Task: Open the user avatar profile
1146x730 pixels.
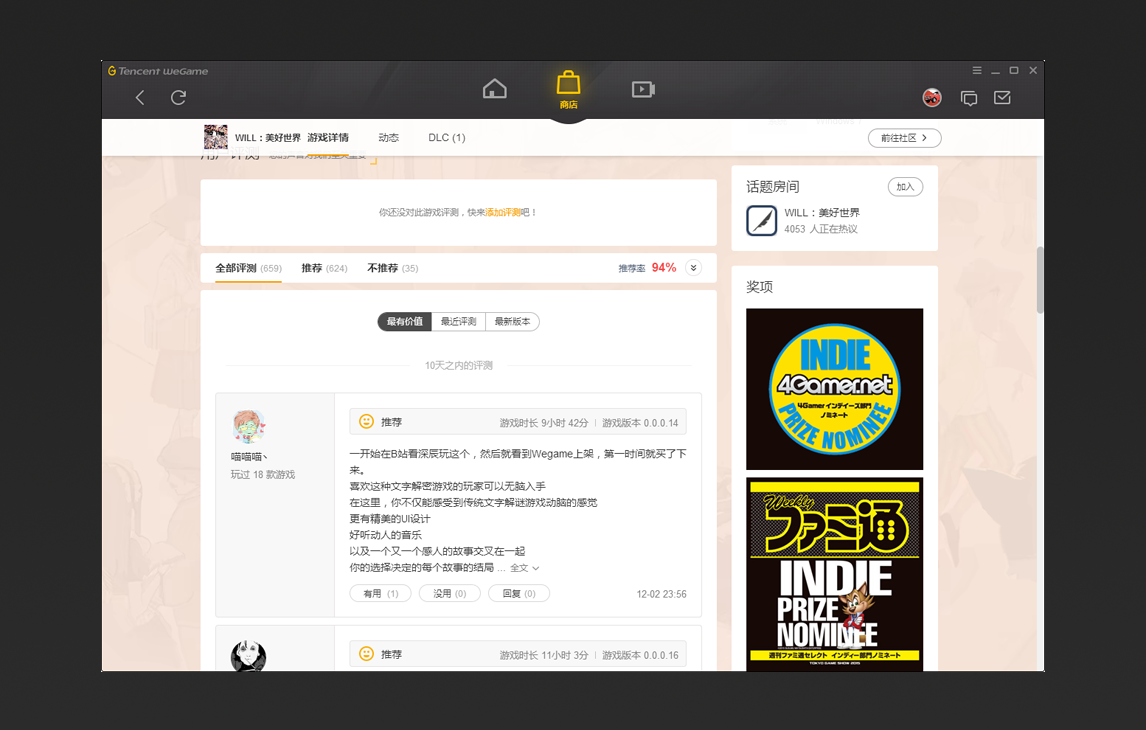Action: (x=932, y=97)
